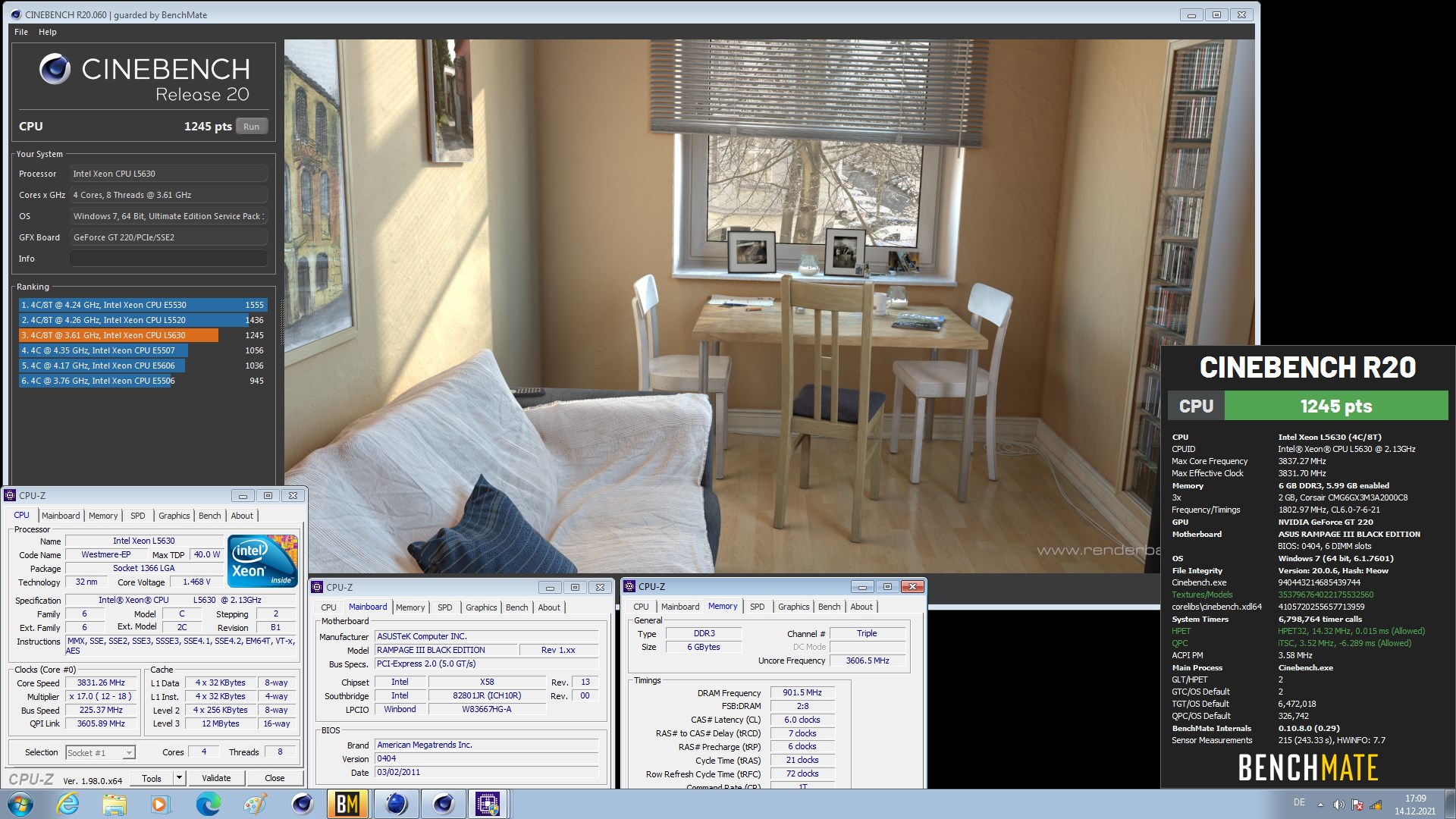Image resolution: width=1456 pixels, height=819 pixels.
Task: Click the CPU-Z Memory window title icon
Action: pos(629,586)
